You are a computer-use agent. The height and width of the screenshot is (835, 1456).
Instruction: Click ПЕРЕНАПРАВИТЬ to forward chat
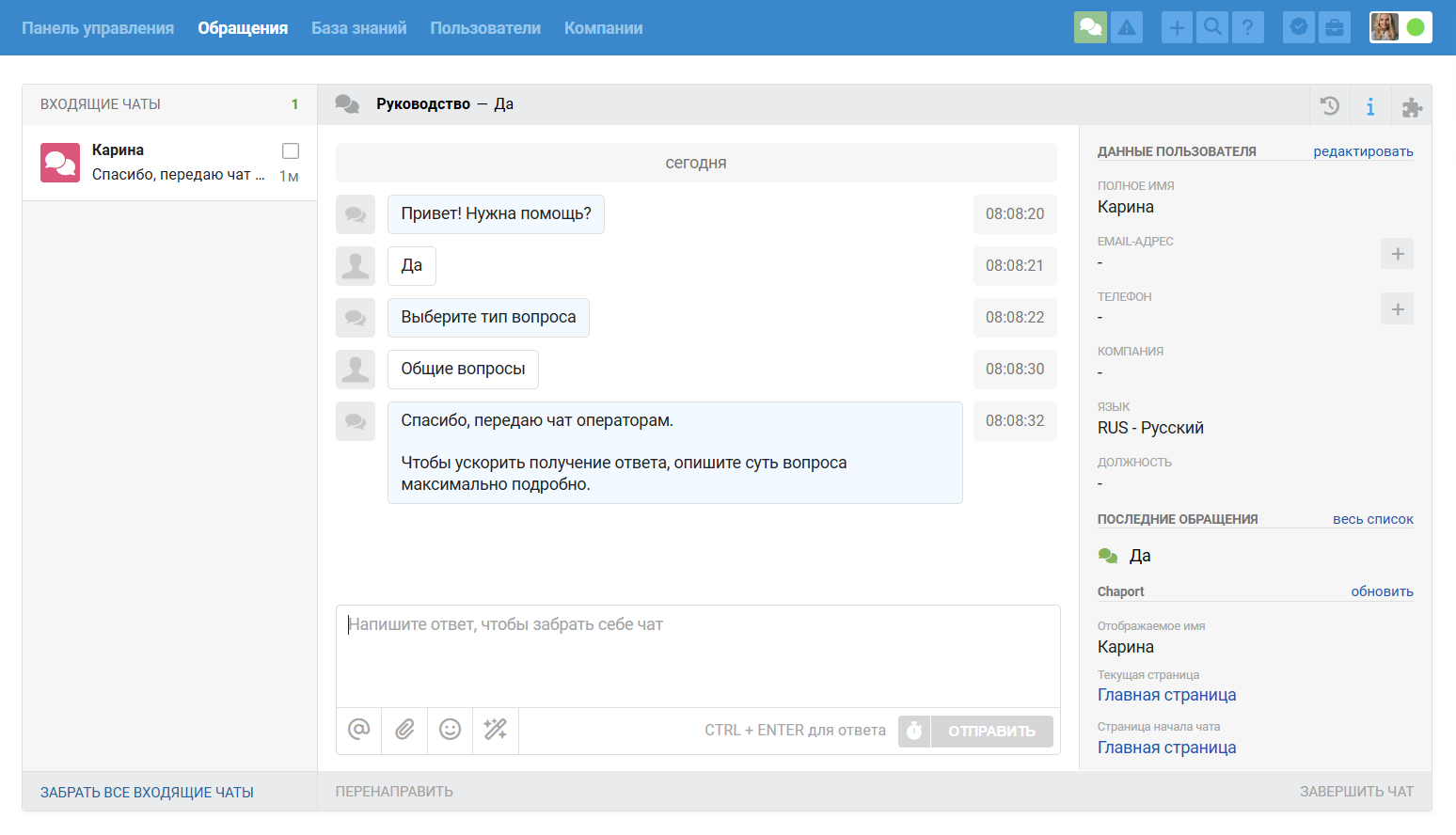pyautogui.click(x=394, y=792)
